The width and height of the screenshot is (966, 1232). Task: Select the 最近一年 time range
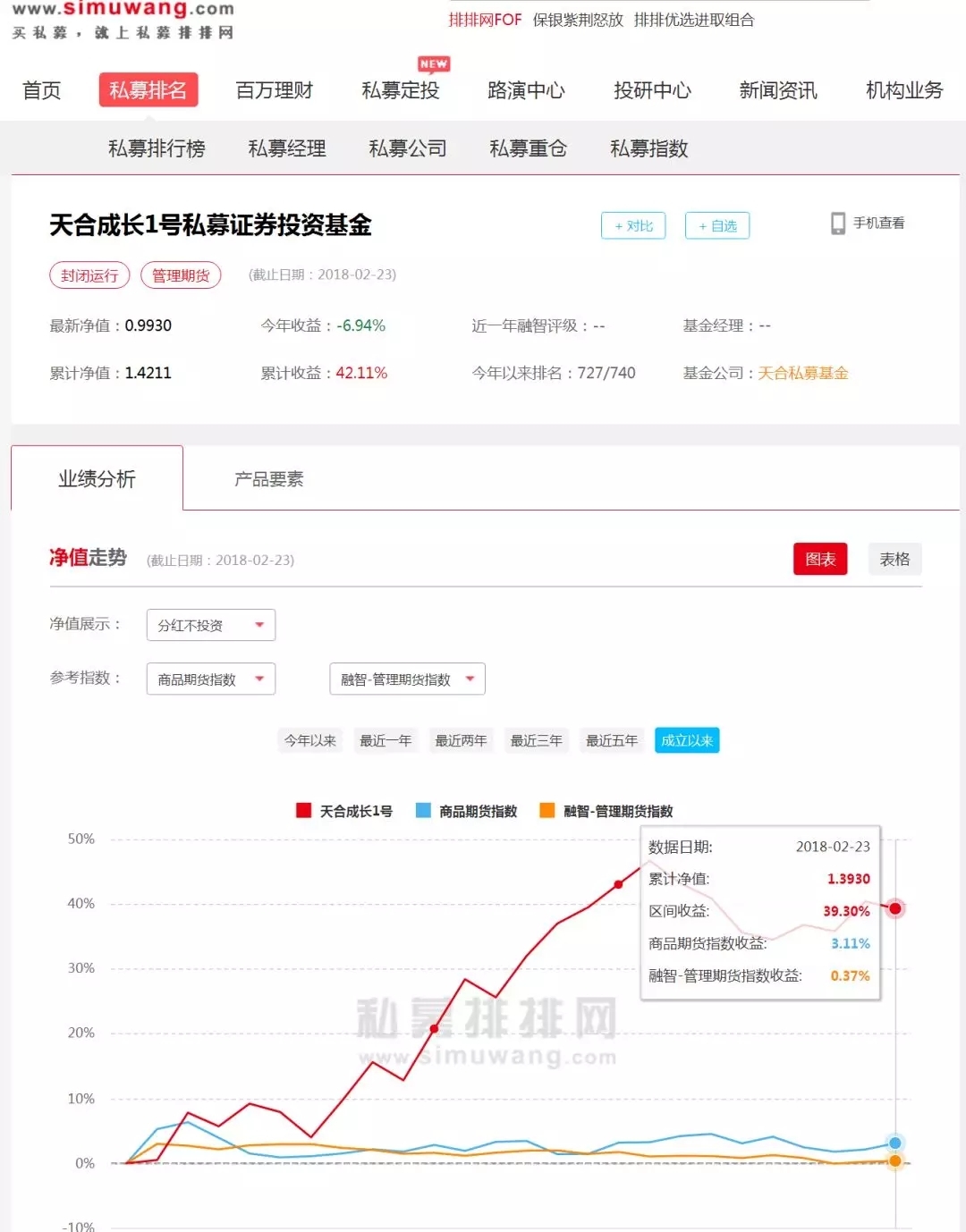coord(386,740)
